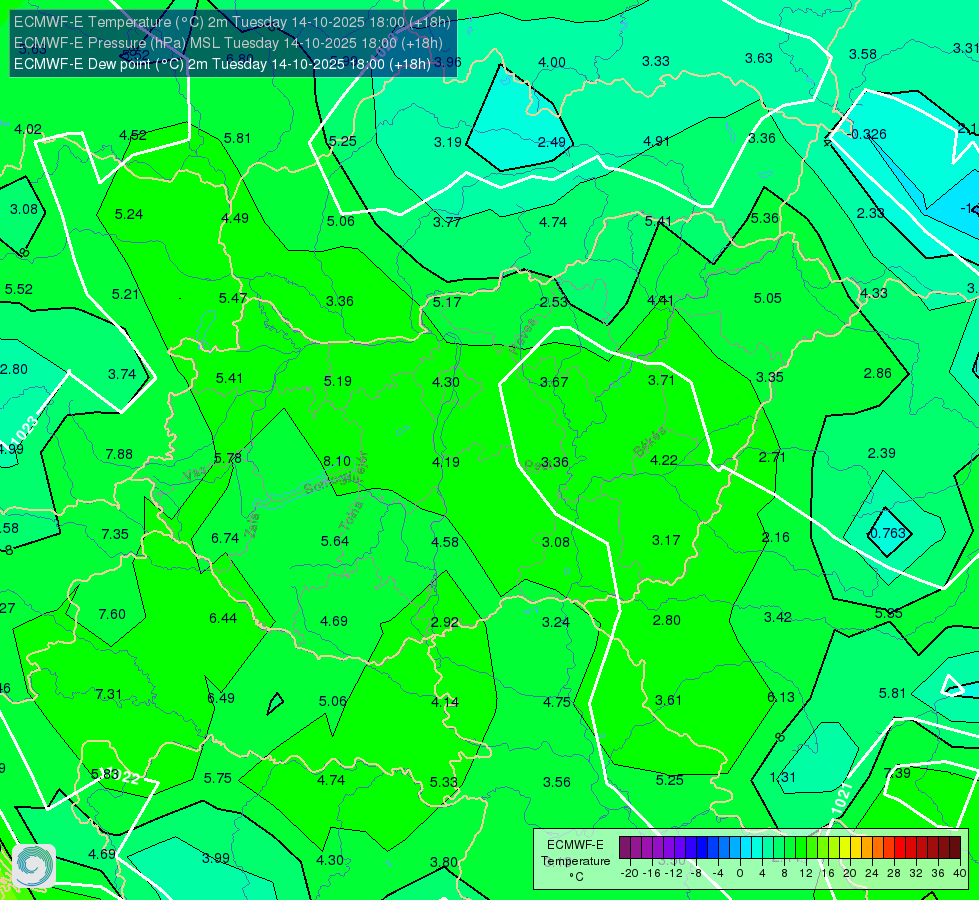979x900 pixels.
Task: Click the 2.86 temperature value
Action: tap(877, 373)
